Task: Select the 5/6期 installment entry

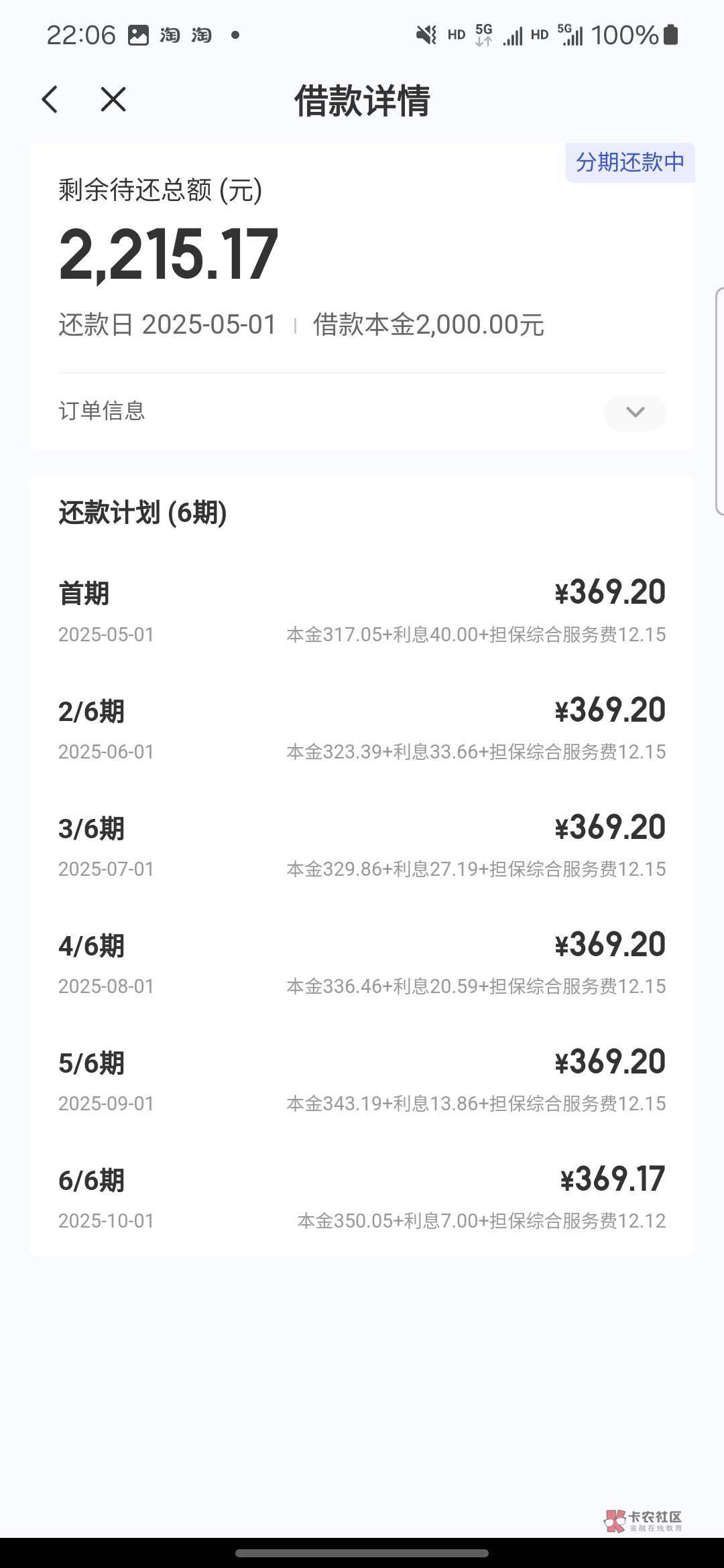Action: (x=362, y=1081)
